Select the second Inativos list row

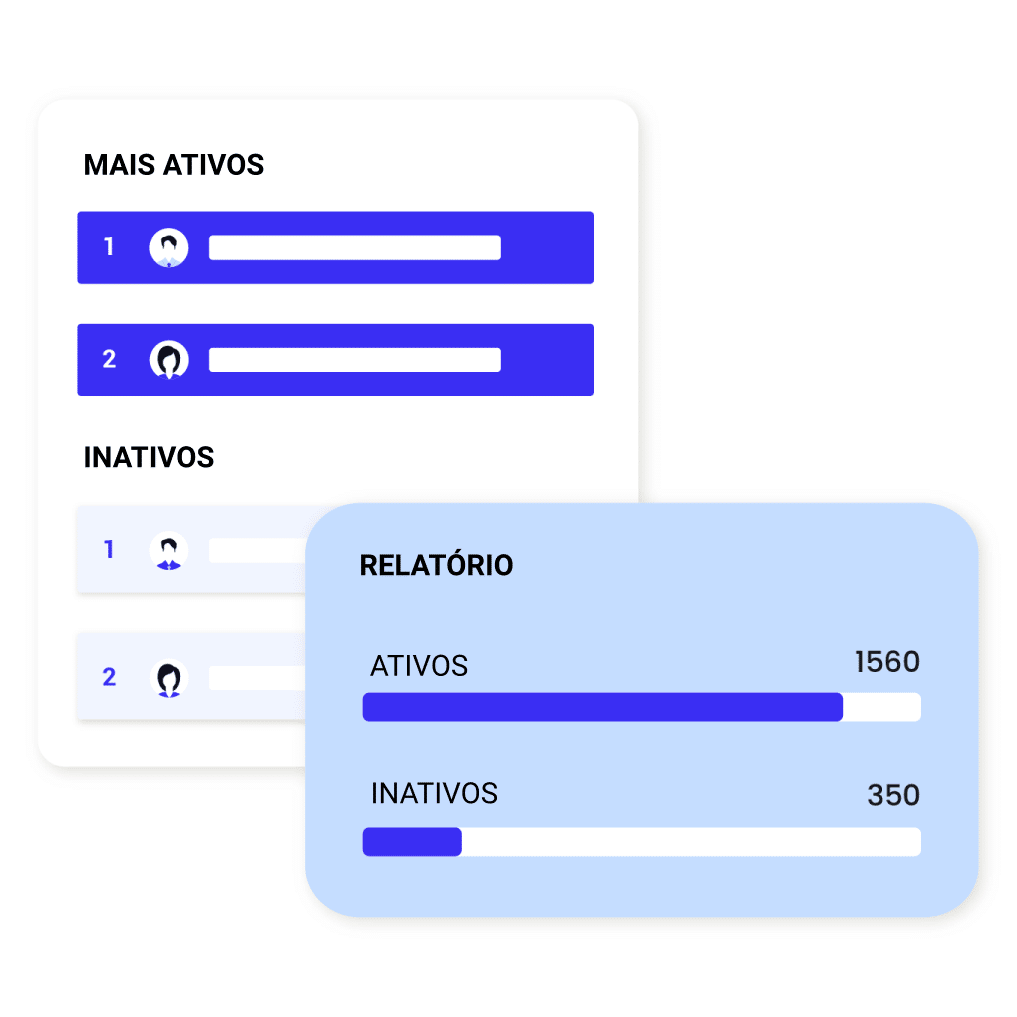pyautogui.click(x=191, y=676)
